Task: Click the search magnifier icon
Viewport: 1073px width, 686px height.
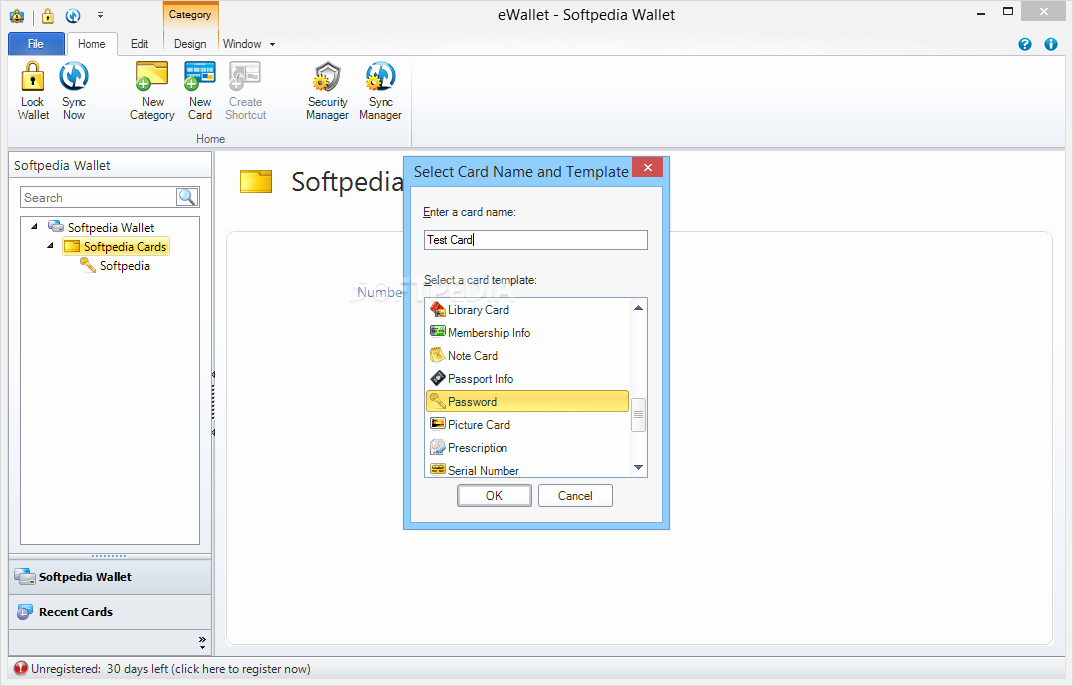Action: (x=187, y=197)
